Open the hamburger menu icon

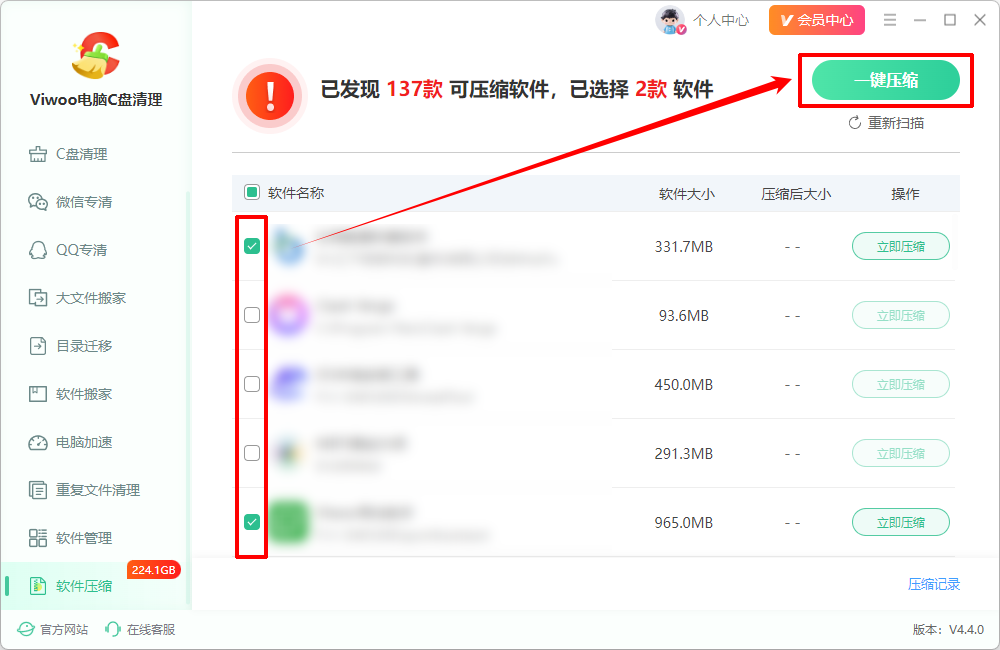point(890,20)
